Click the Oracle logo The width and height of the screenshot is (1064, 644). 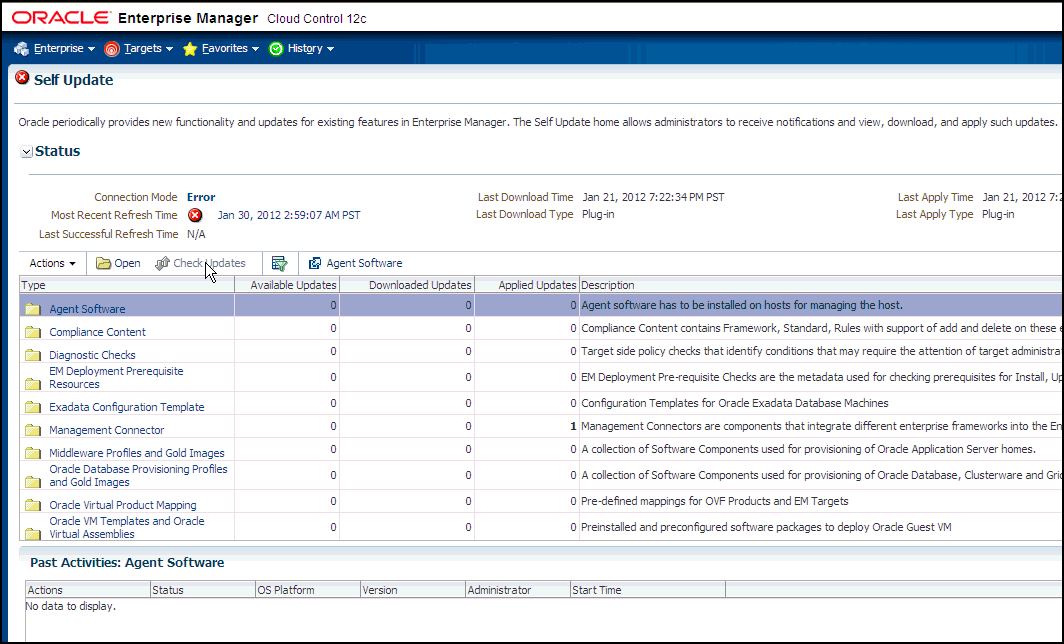click(x=61, y=18)
